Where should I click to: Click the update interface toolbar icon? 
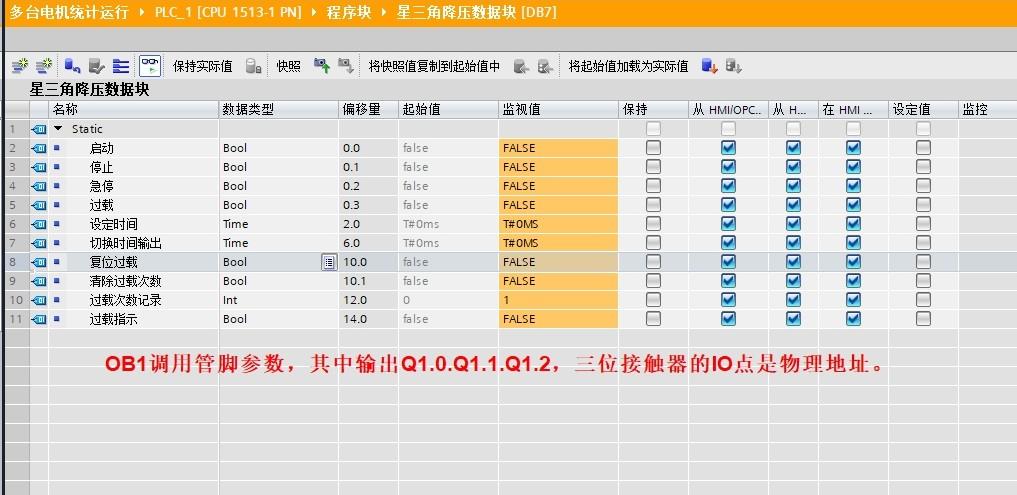point(97,66)
